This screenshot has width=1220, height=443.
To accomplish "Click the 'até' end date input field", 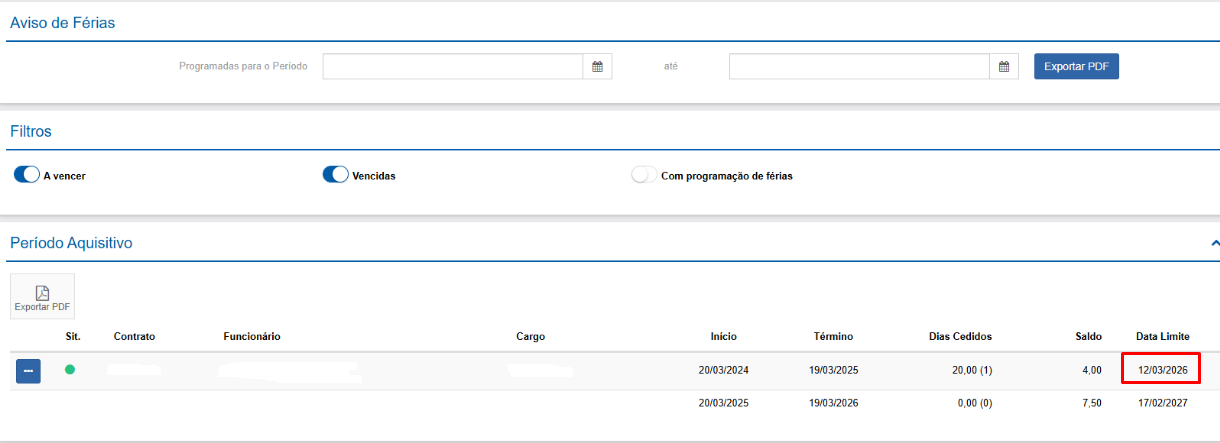I will pyautogui.click(x=859, y=67).
